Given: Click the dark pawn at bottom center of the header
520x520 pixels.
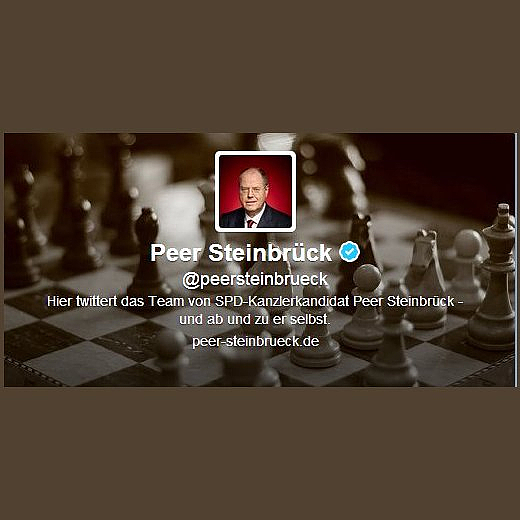Looking at the screenshot, I should coord(172,357).
